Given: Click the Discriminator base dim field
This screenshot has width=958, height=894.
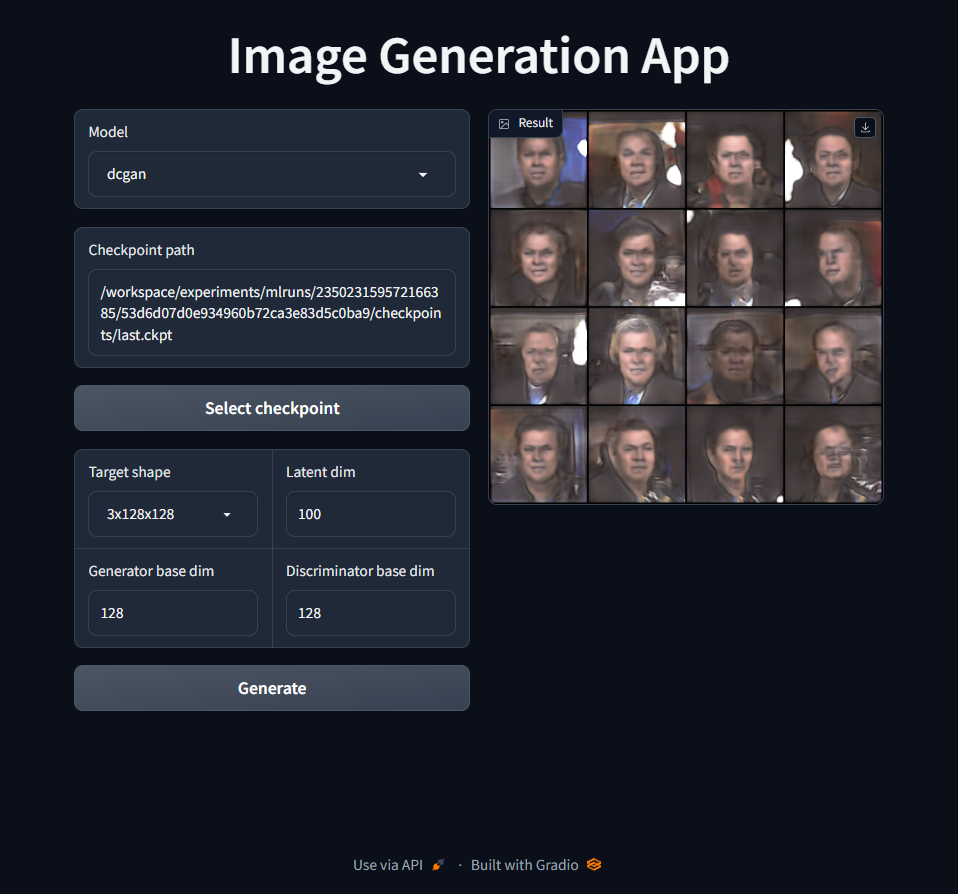Looking at the screenshot, I should (x=371, y=613).
